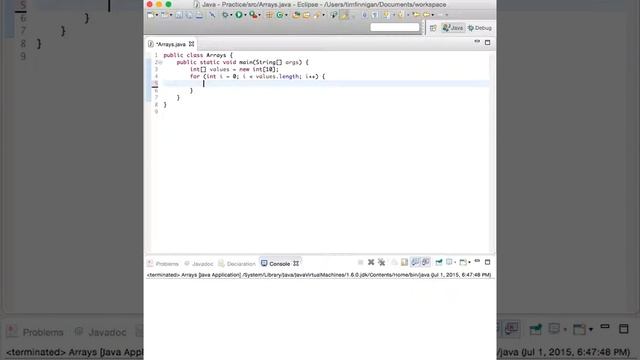Click the Save All toolbar icon
The image size is (640, 360).
coord(189,15)
